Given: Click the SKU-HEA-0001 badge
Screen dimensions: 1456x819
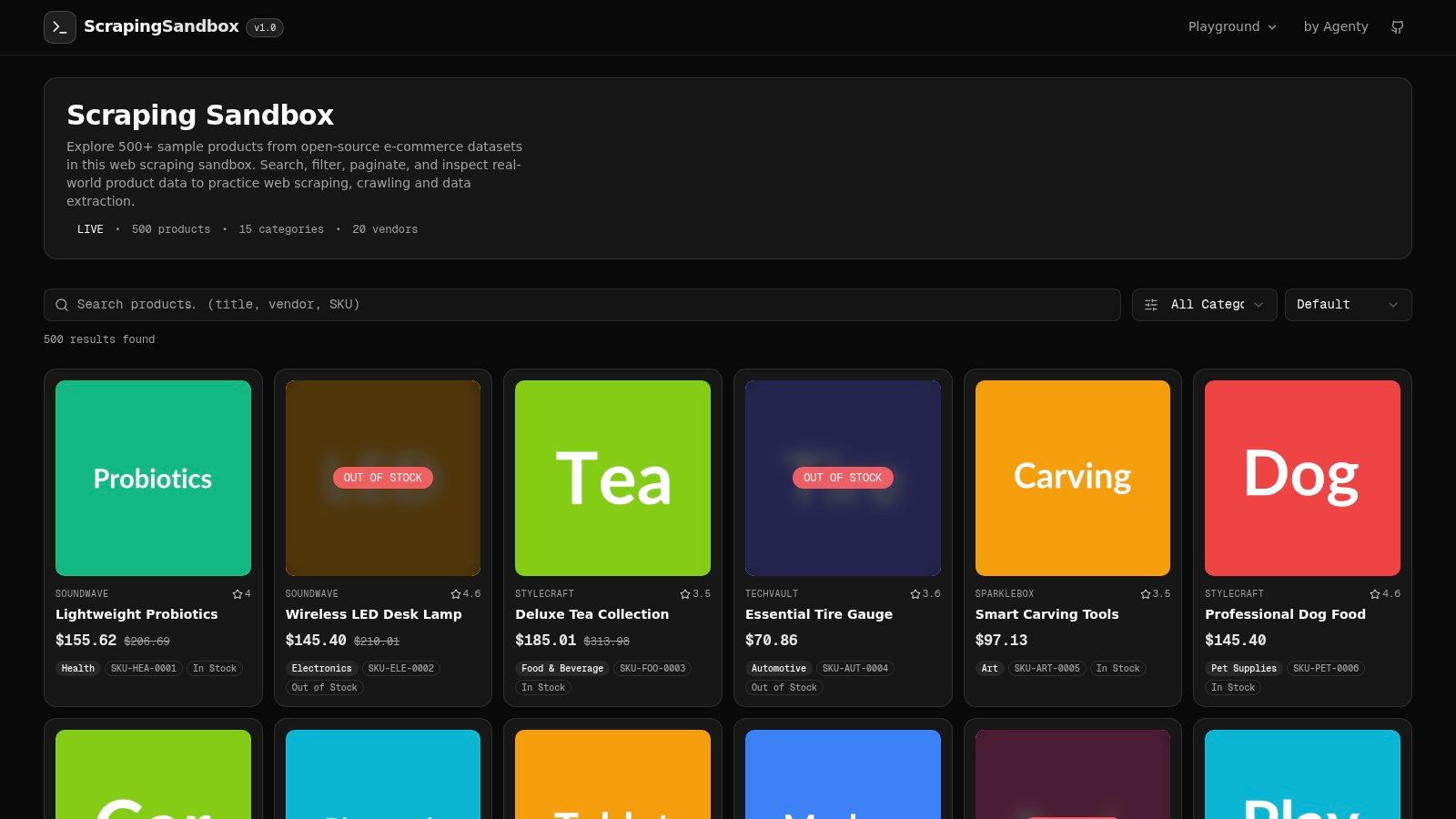Looking at the screenshot, I should tap(144, 669).
